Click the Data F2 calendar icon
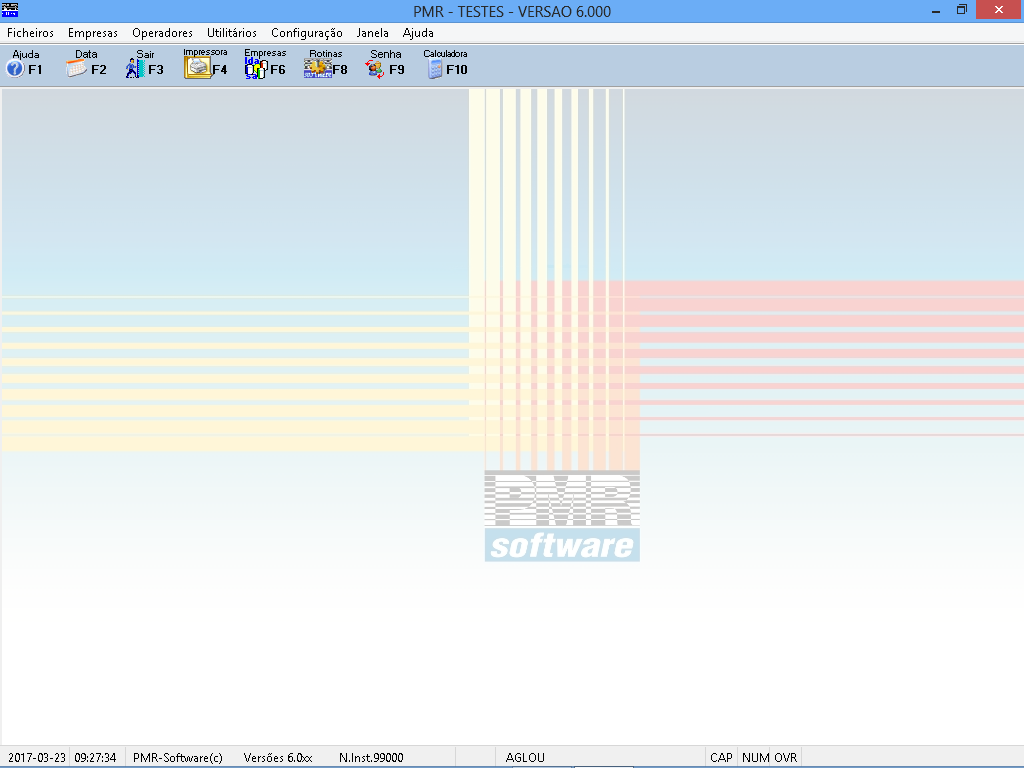This screenshot has height=768, width=1024. coord(86,63)
